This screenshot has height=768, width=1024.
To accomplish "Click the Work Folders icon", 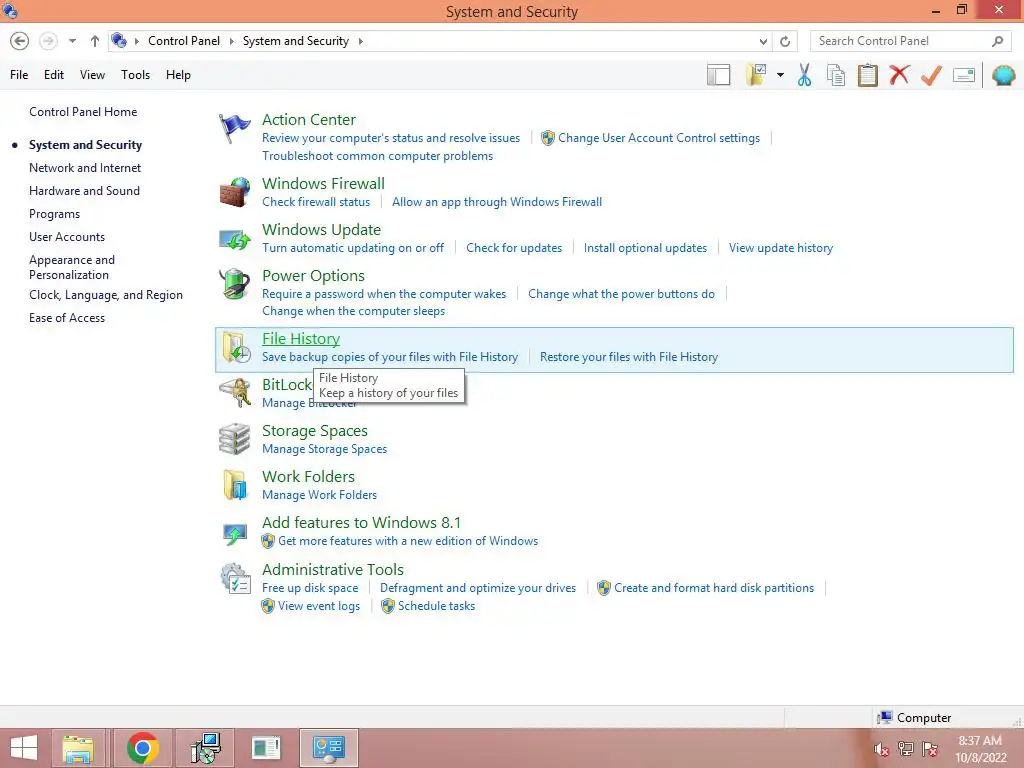I will (234, 485).
